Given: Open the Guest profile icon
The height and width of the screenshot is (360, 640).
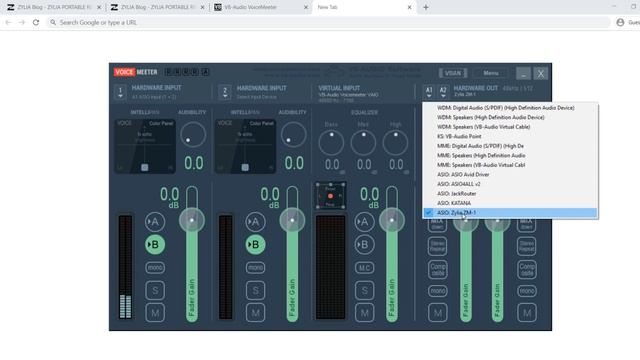Looking at the screenshot, I should click(620, 22).
